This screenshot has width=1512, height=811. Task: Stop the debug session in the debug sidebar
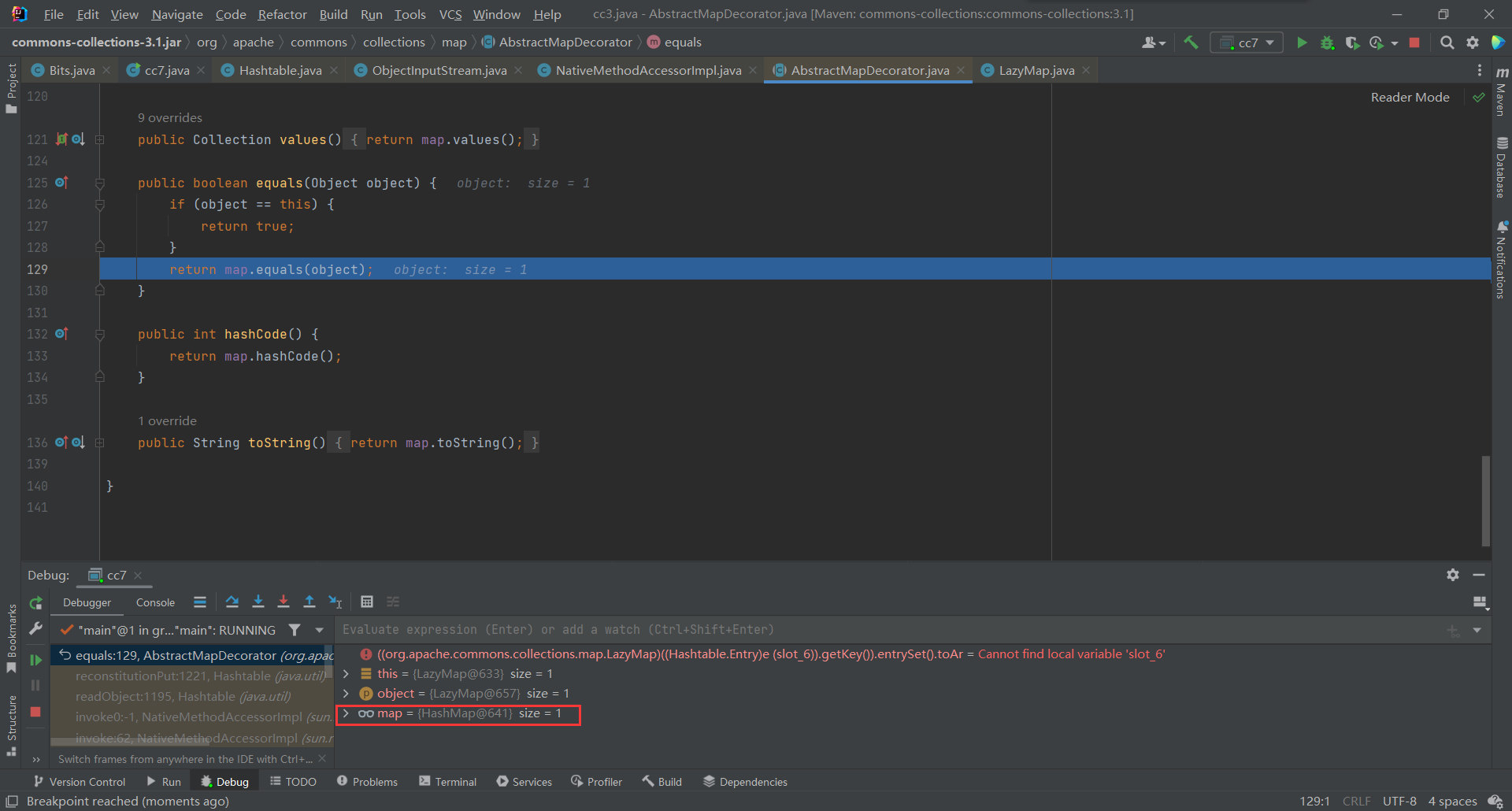click(35, 712)
